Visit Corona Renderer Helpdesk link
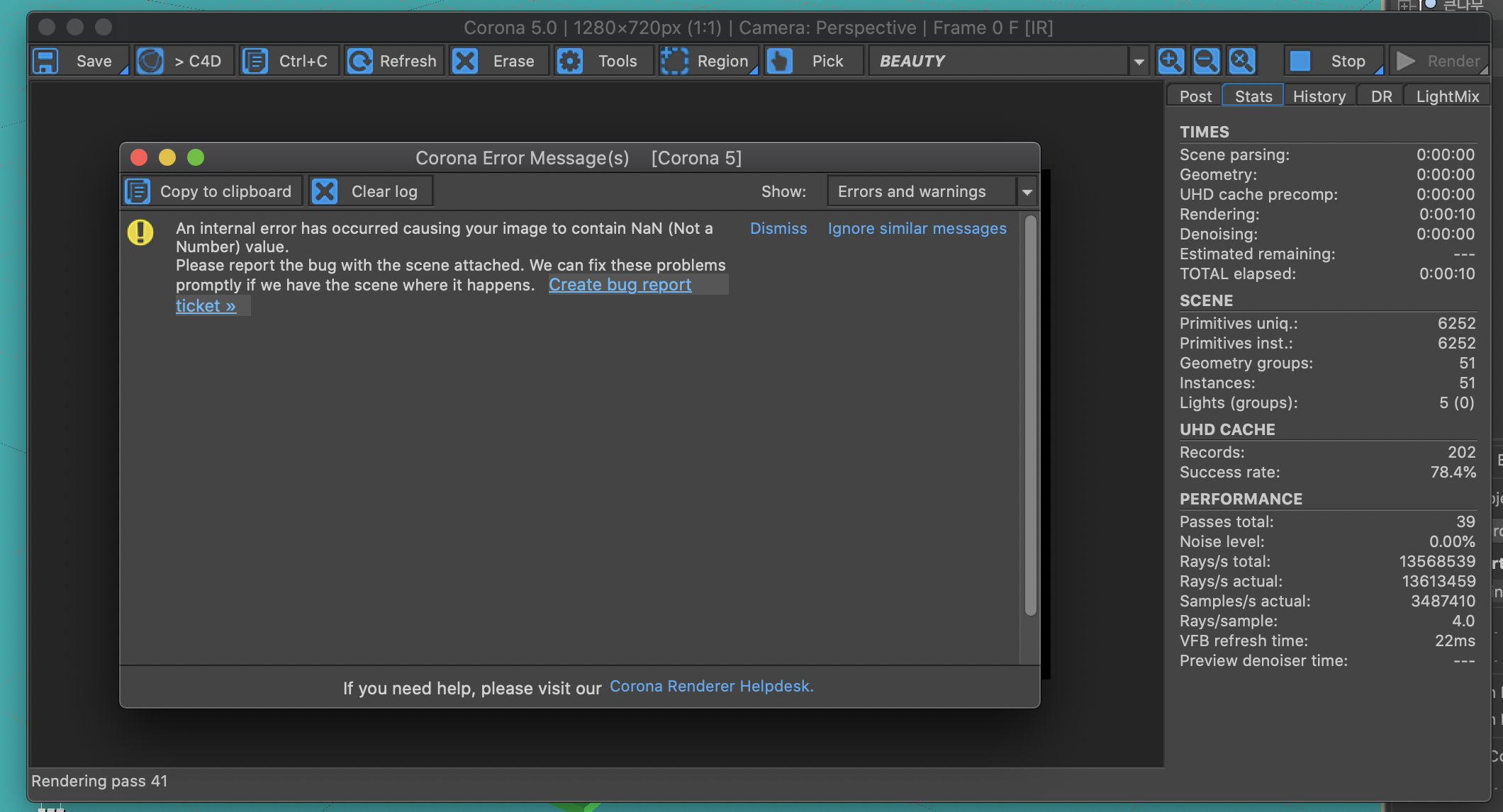Viewport: 1503px width, 812px height. click(712, 686)
